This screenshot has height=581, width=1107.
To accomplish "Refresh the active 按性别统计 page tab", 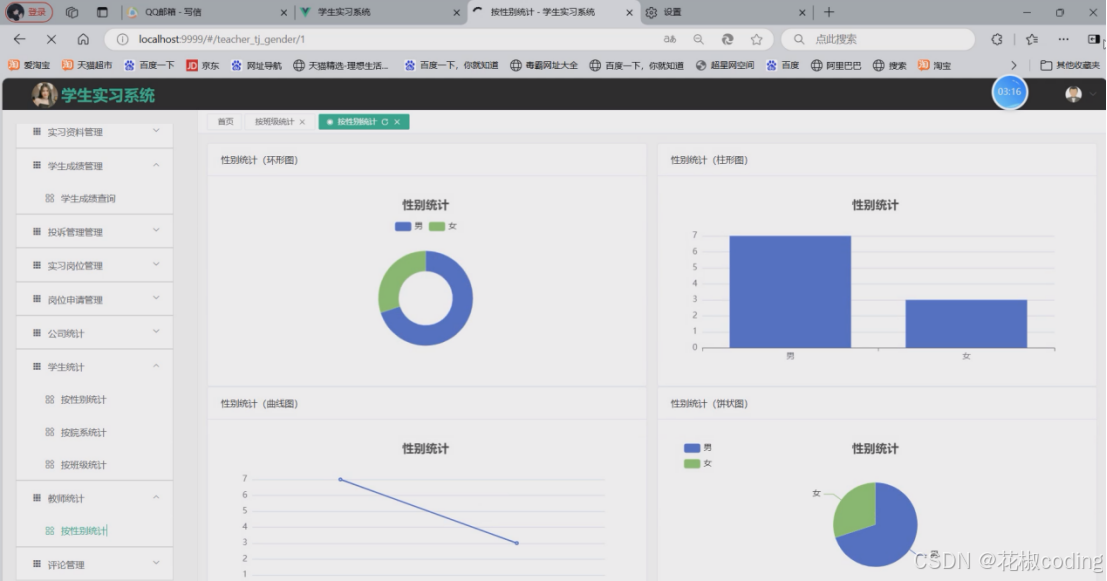I will [385, 122].
